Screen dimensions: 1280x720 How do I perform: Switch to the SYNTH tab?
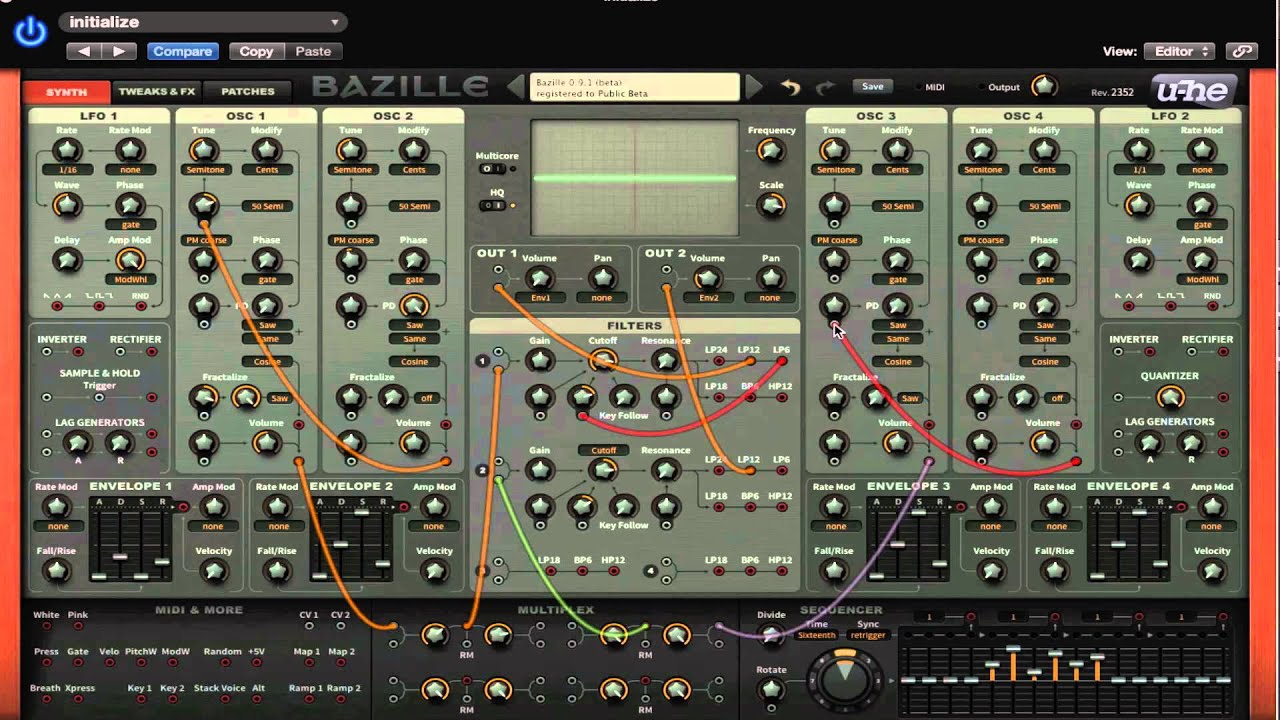click(x=67, y=91)
